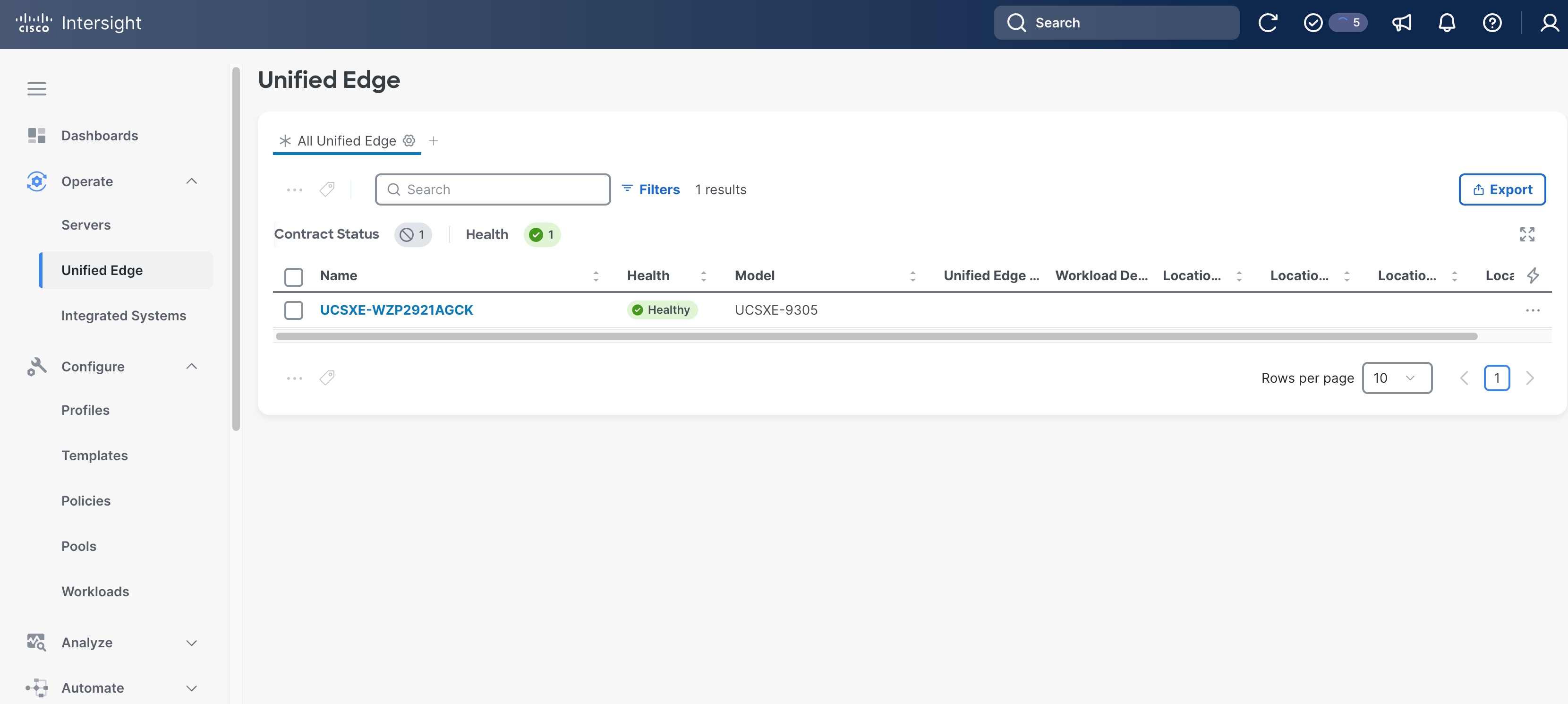Click the top tag icon next to search
This screenshot has width=1568, height=704.
[x=327, y=189]
